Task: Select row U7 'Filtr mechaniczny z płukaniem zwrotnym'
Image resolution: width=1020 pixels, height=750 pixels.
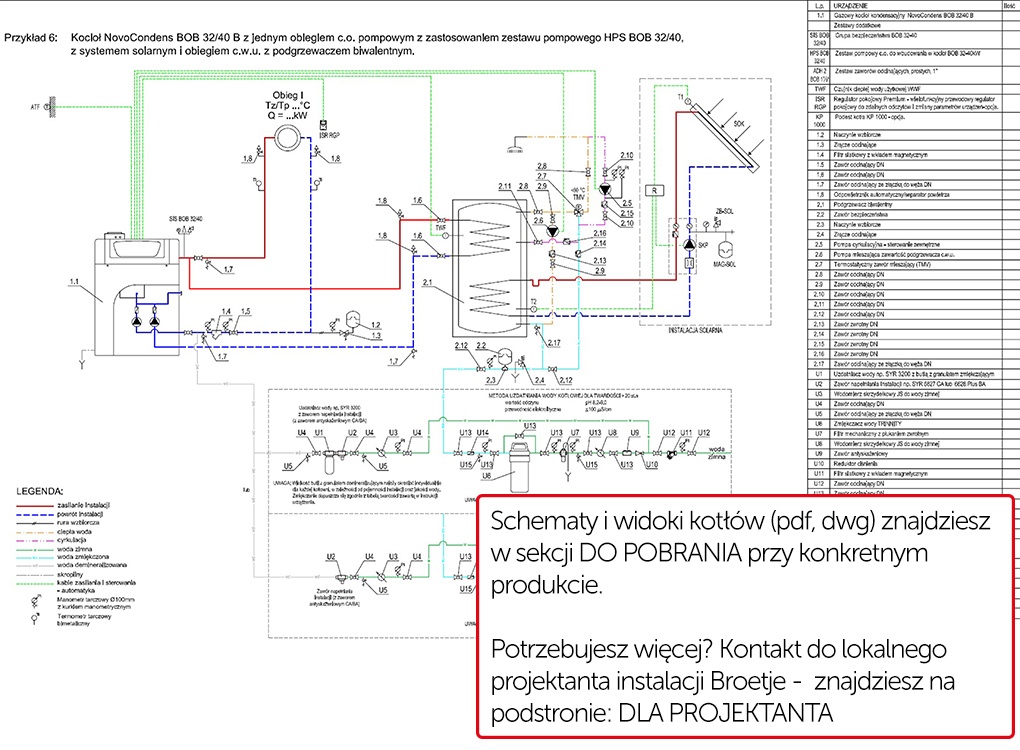Action: (x=912, y=434)
